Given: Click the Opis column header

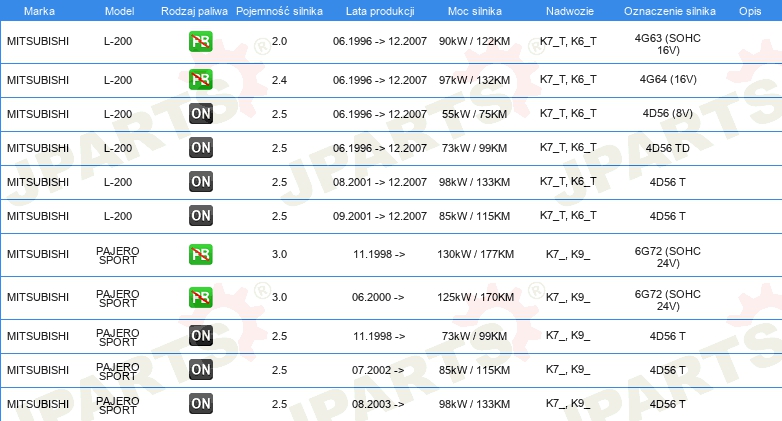Looking at the screenshot, I should pos(750,11).
